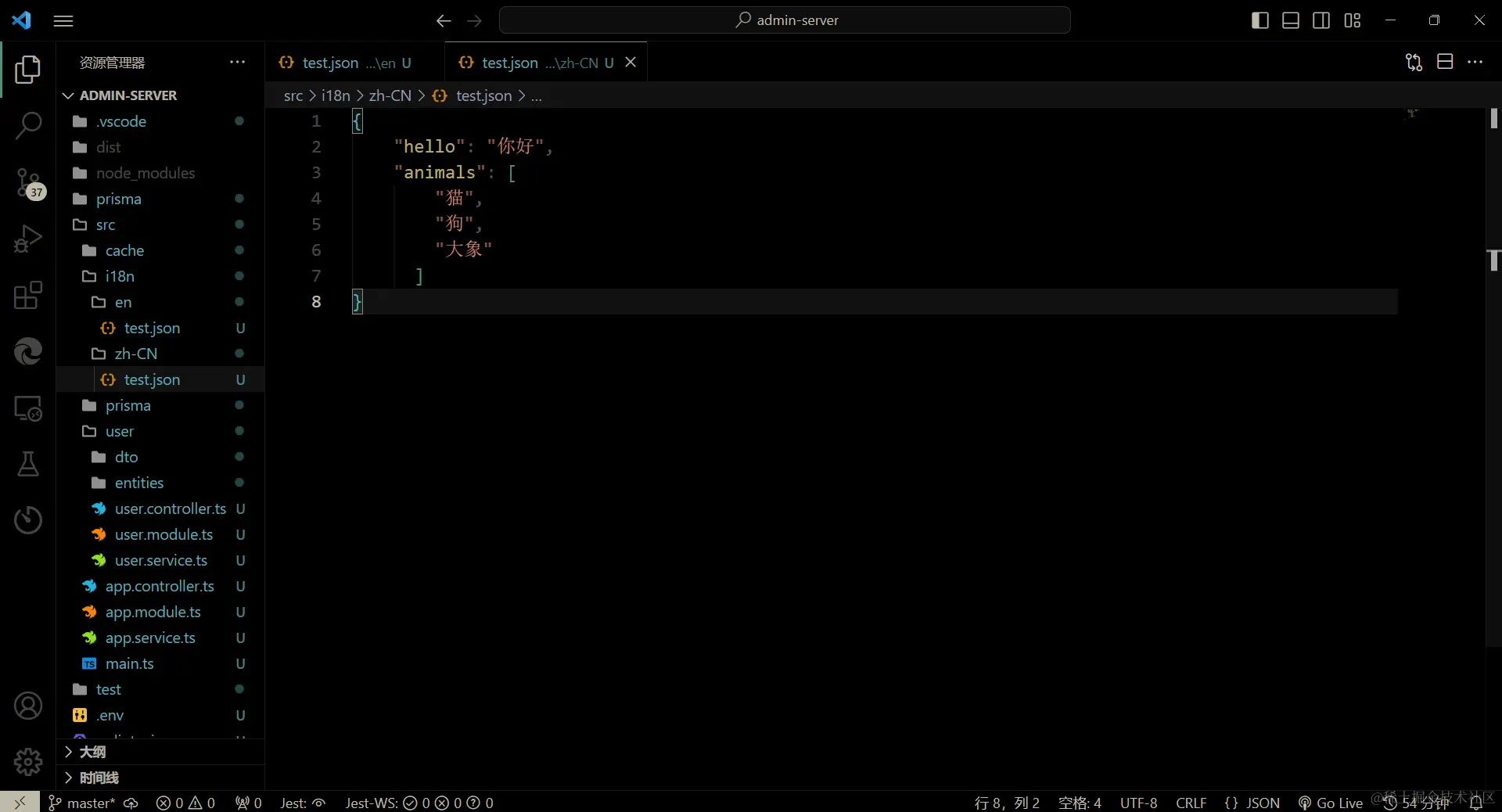The height and width of the screenshot is (812, 1502).
Task: Open app.service.ts file
Action: (160, 638)
